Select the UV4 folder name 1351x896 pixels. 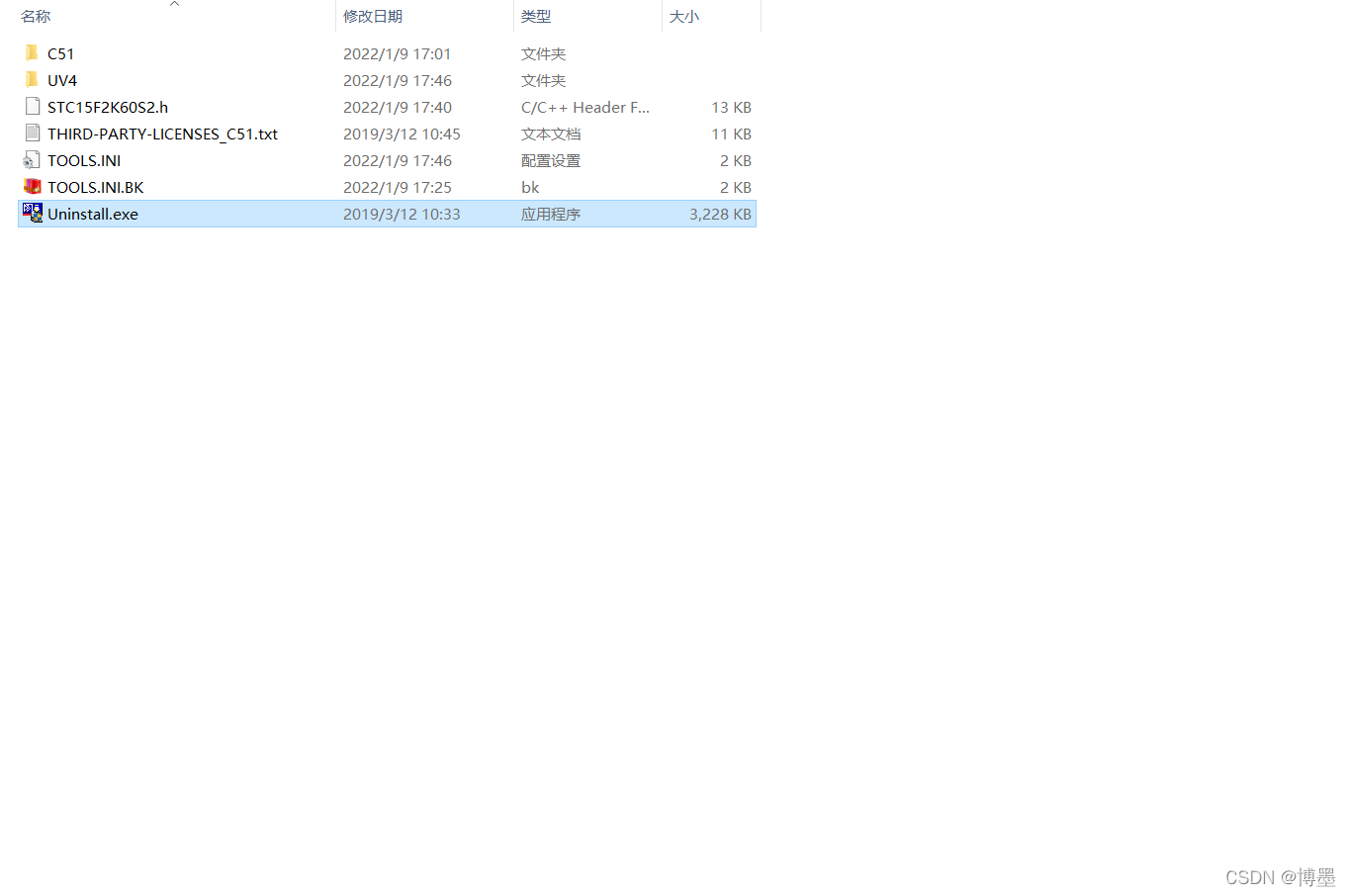(x=62, y=80)
